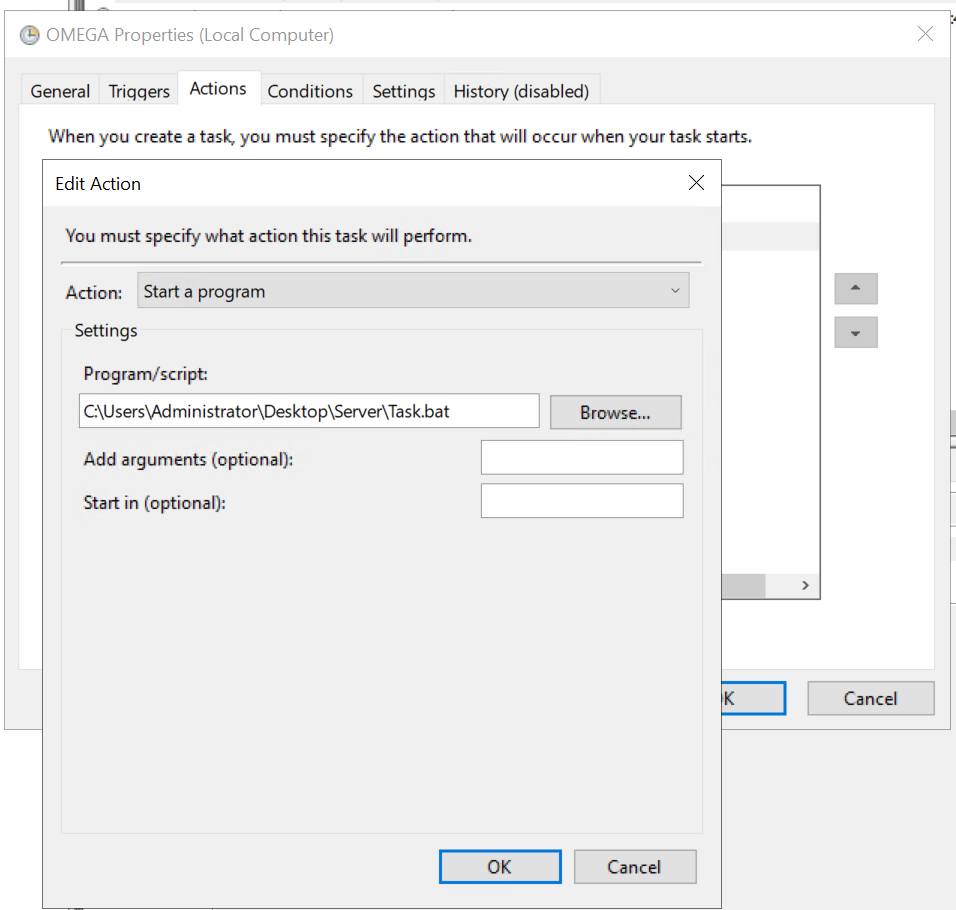956x910 pixels.
Task: Click the Program/script path field
Action: pos(309,411)
